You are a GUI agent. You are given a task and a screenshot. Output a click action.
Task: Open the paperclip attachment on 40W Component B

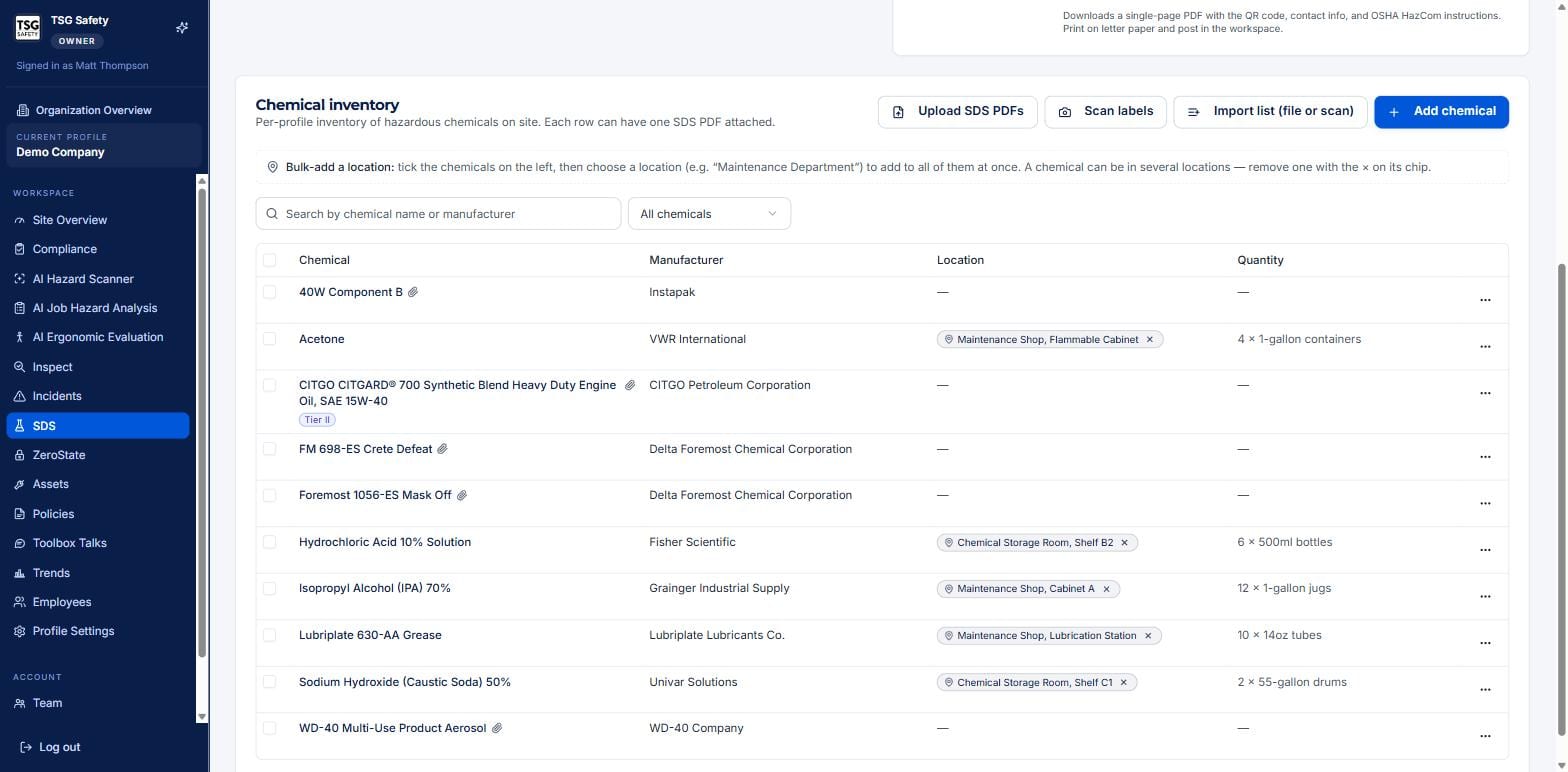(x=413, y=292)
